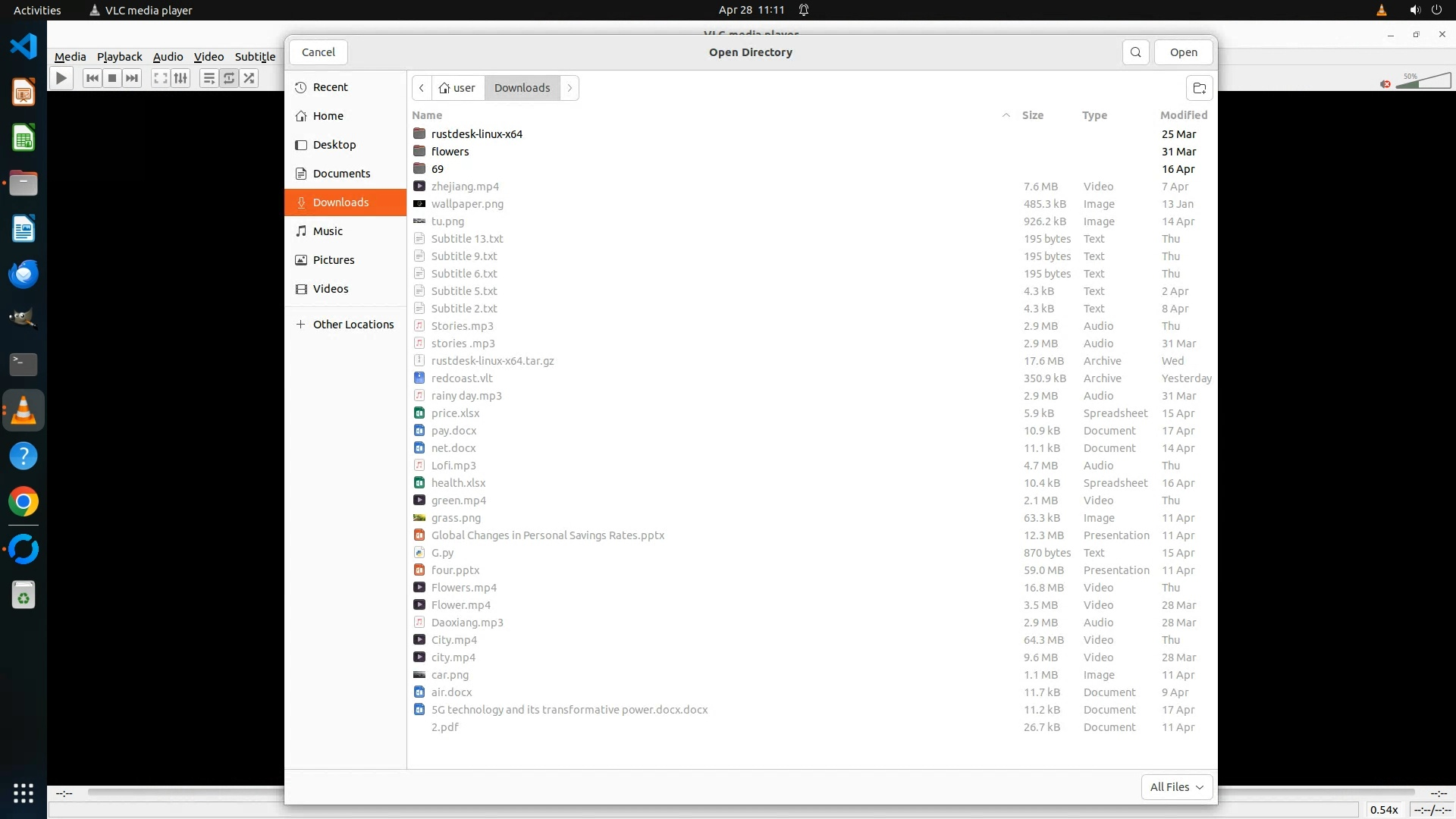Toggle the loop repeat mode button

(x=228, y=78)
